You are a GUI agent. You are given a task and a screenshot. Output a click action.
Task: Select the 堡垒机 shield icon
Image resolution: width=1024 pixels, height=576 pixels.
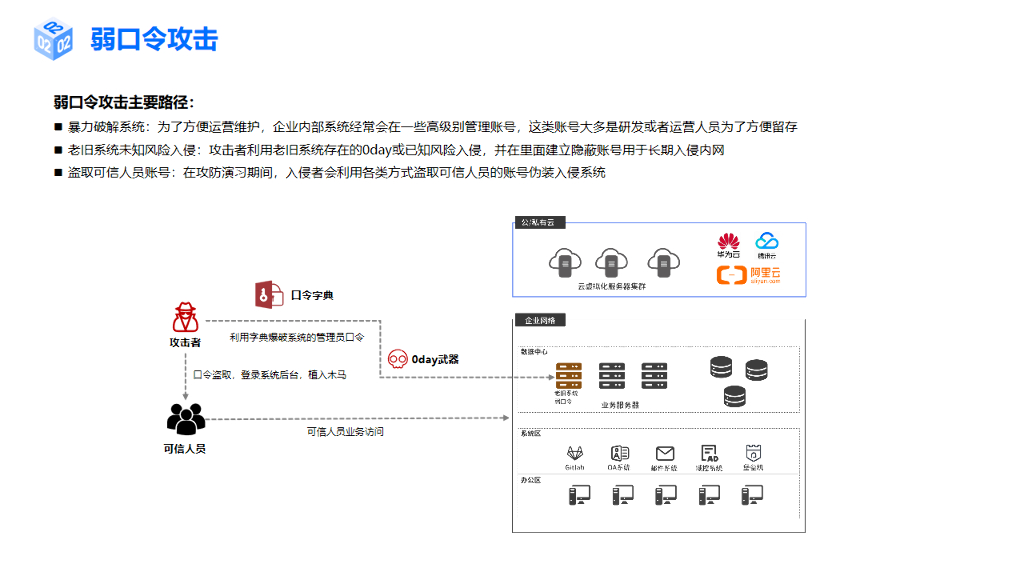[753, 453]
